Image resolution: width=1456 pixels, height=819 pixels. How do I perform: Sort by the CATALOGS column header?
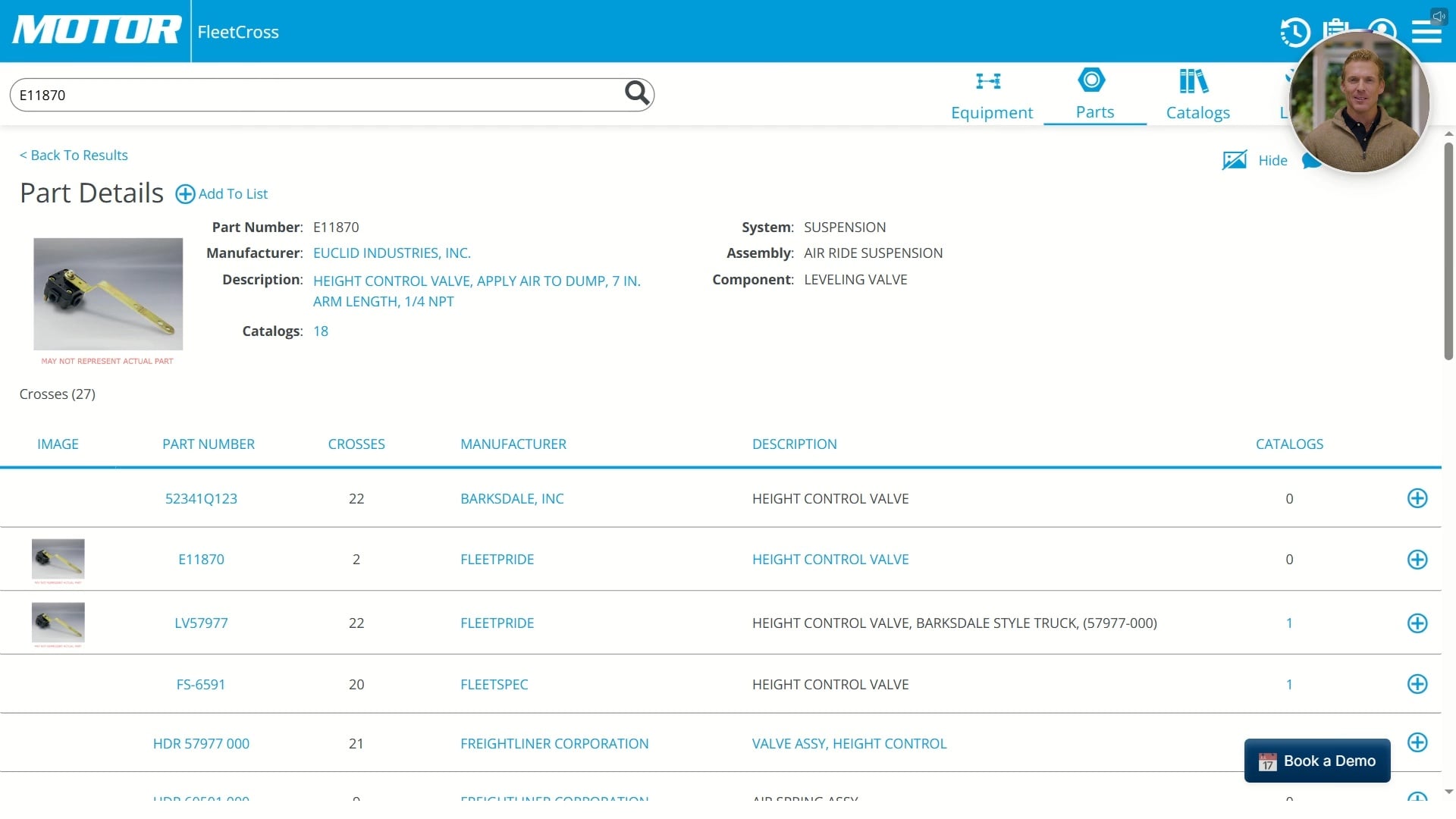(1289, 444)
